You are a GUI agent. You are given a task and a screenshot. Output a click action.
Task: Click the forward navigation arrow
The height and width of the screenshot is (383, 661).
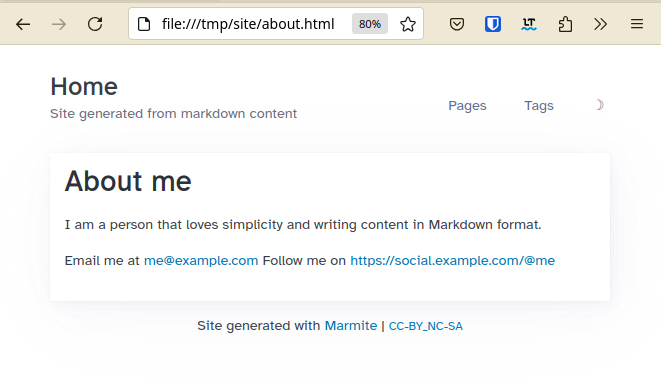point(59,24)
